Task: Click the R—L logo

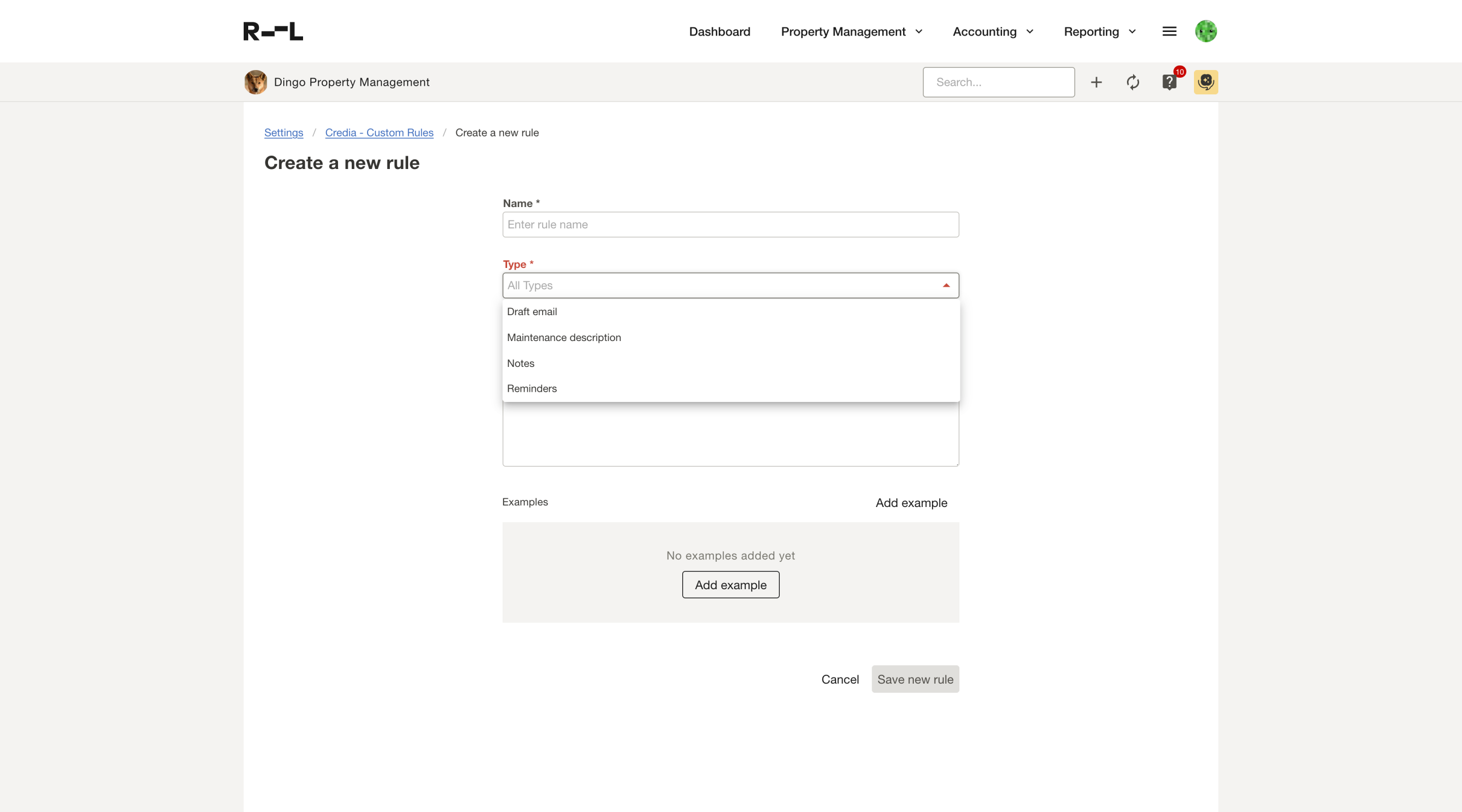Action: pyautogui.click(x=273, y=31)
